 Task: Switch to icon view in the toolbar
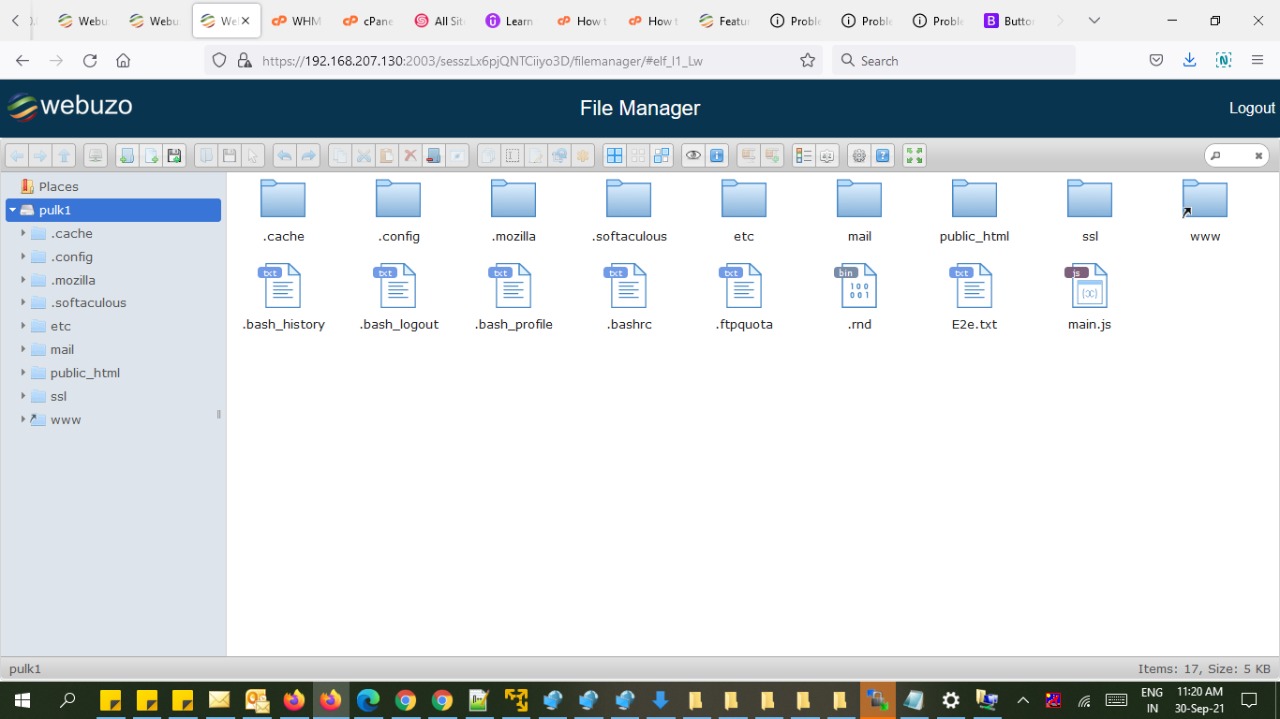pyautogui.click(x=614, y=155)
